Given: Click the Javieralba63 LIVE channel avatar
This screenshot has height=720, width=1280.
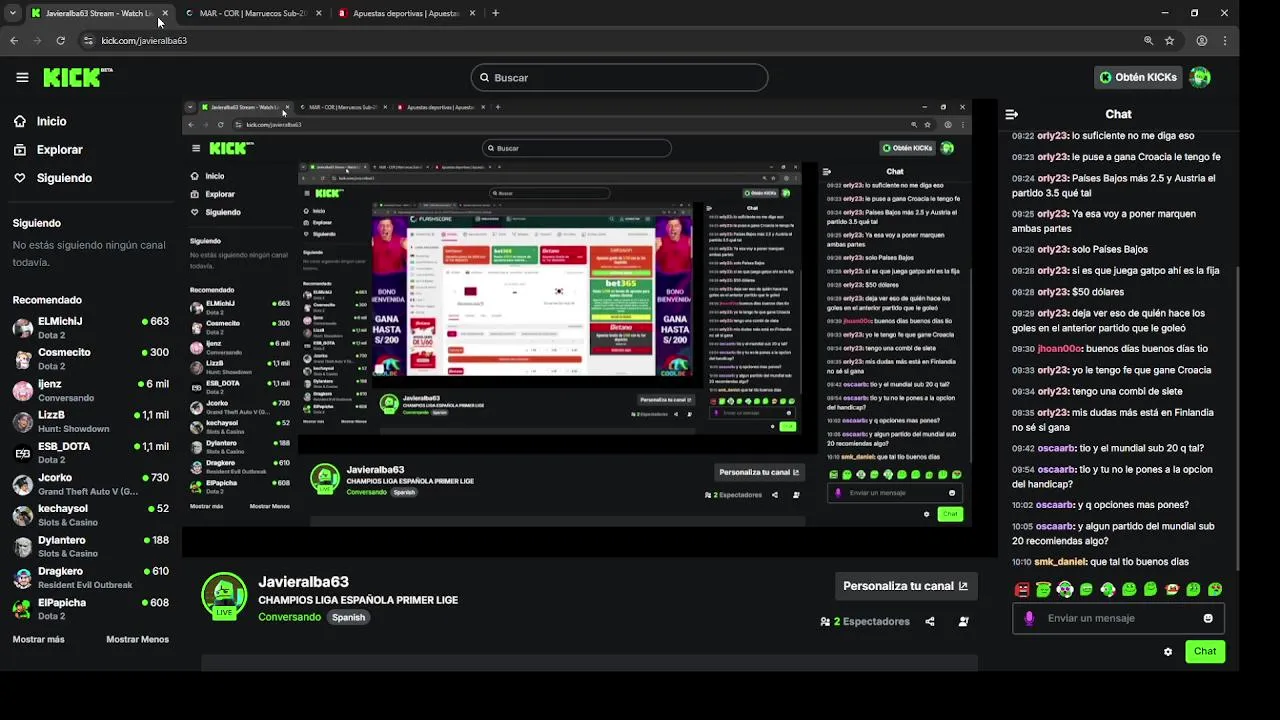Looking at the screenshot, I should (224, 595).
